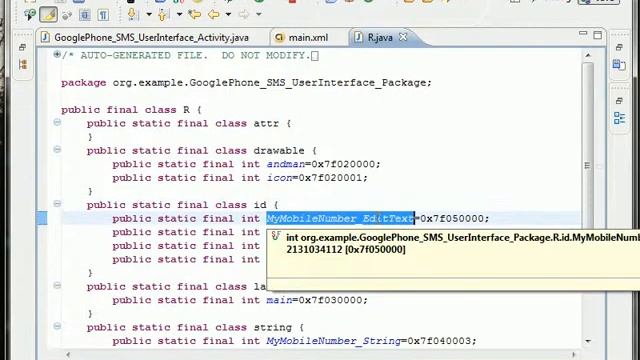Click the field icon in hover tooltip

pyautogui.click(x=276, y=236)
